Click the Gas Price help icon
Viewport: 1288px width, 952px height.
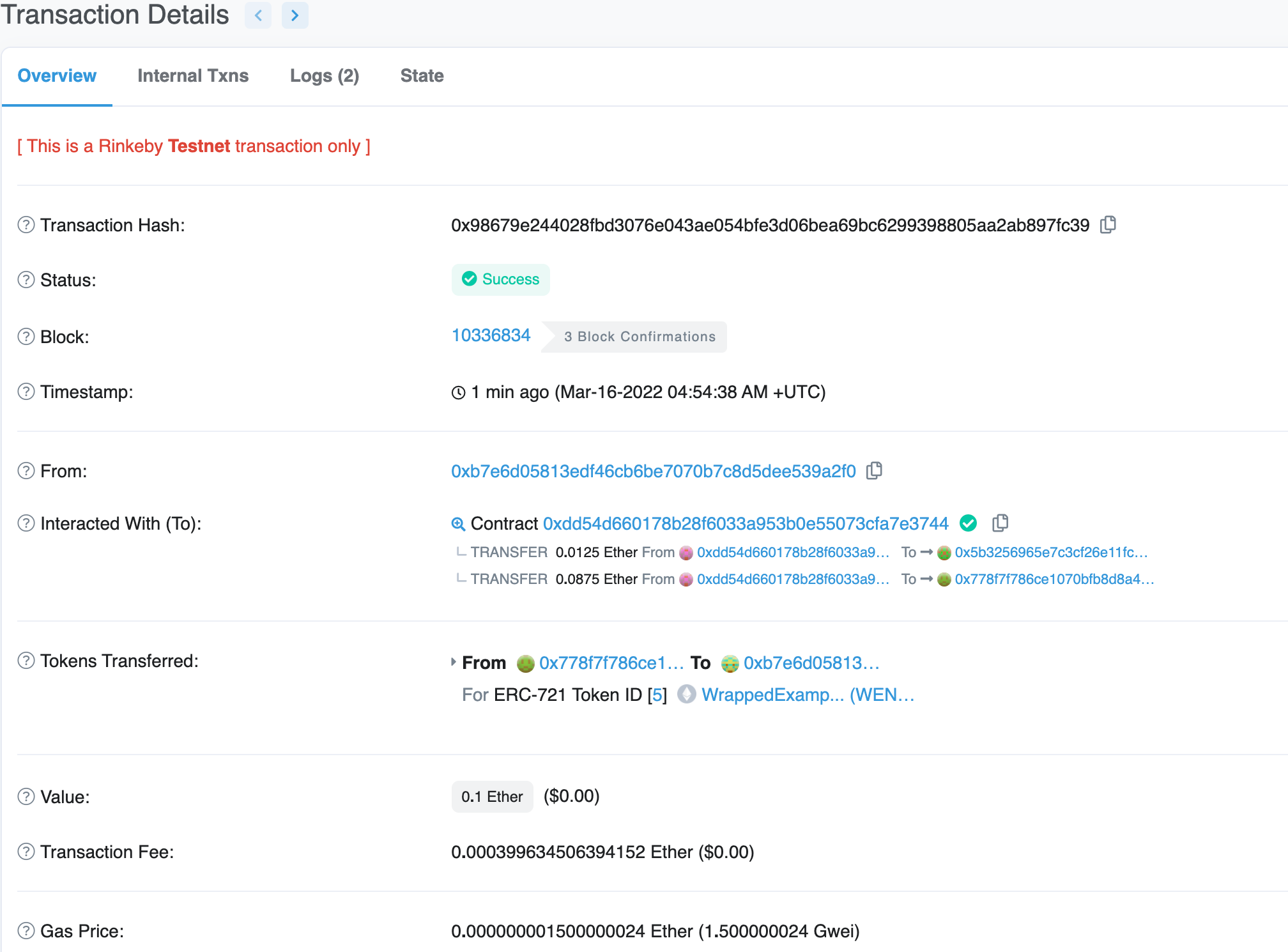click(26, 931)
